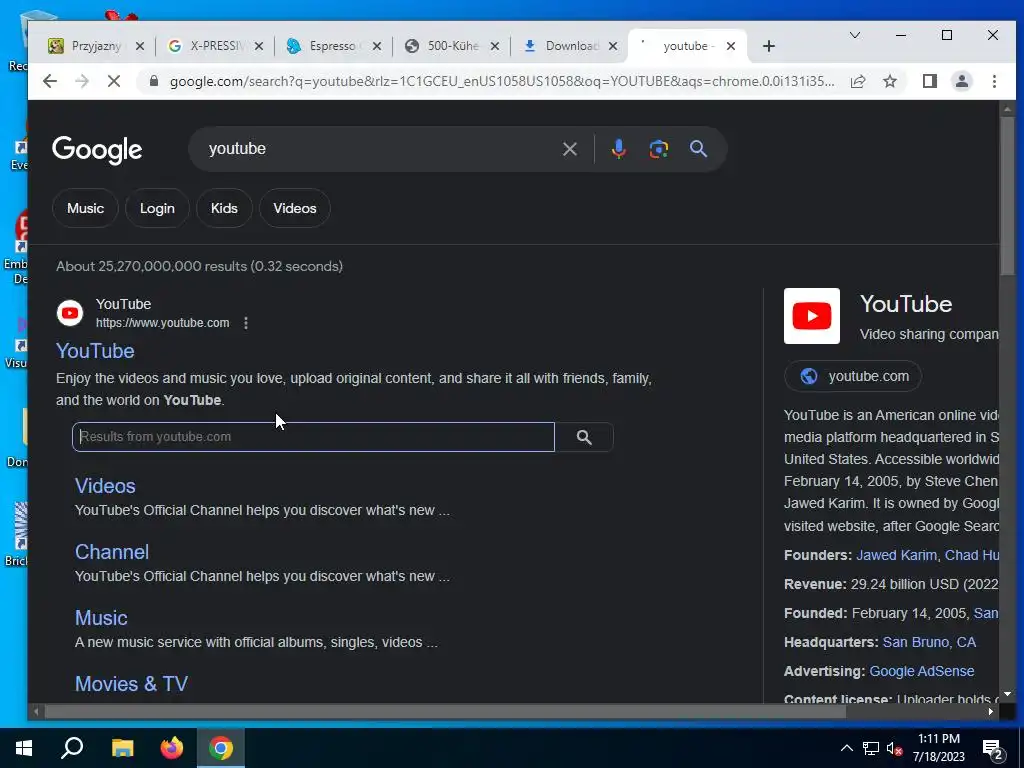Visit youtube.com from the knowledge panel button
The height and width of the screenshot is (768, 1024).
853,376
